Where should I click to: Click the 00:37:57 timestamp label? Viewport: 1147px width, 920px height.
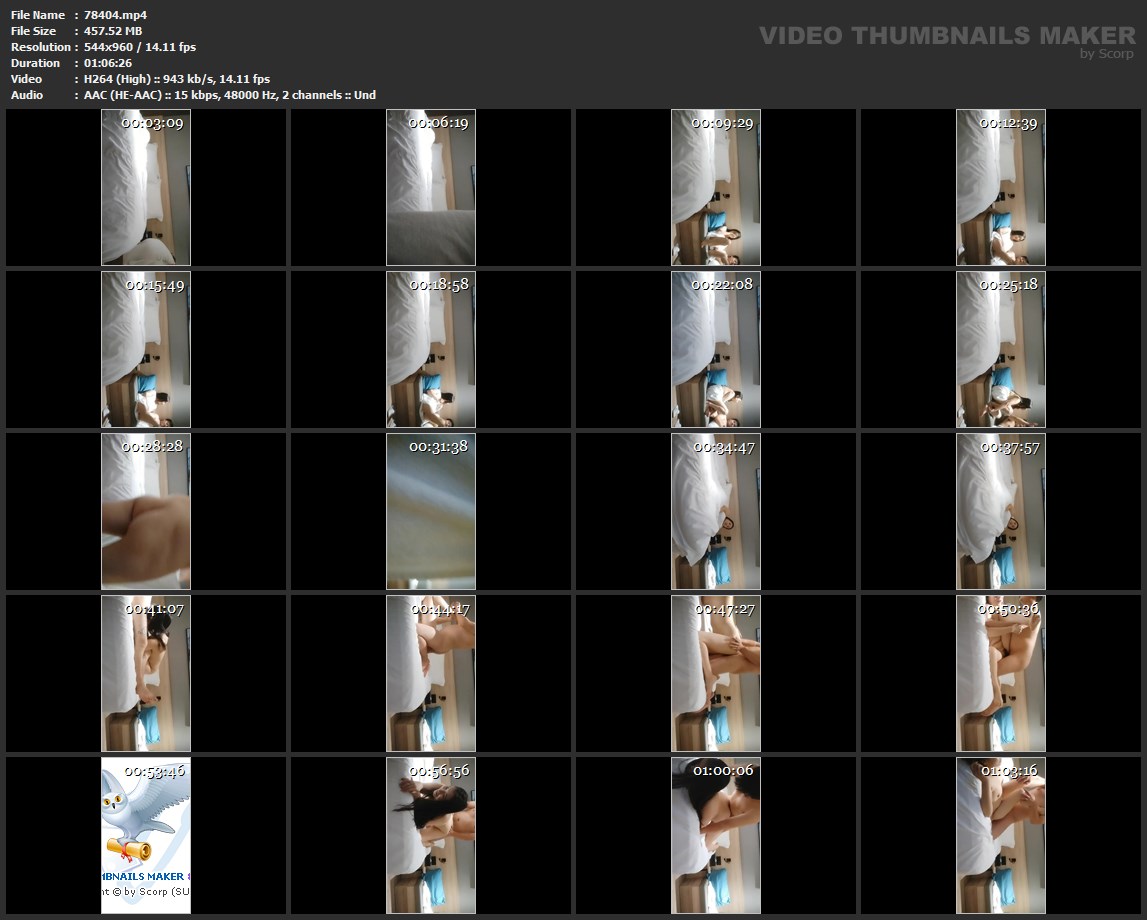tap(1009, 447)
